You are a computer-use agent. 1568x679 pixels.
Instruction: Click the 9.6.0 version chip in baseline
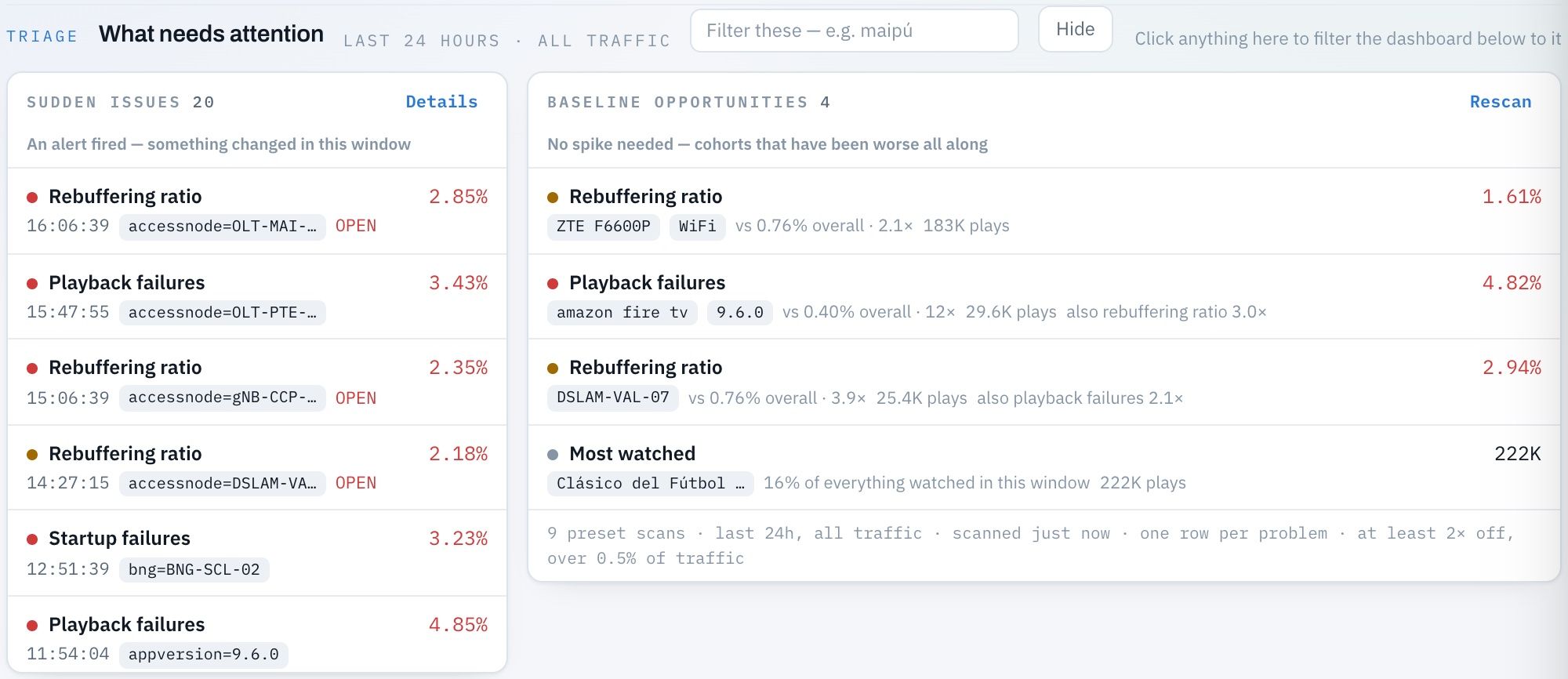[x=739, y=313]
